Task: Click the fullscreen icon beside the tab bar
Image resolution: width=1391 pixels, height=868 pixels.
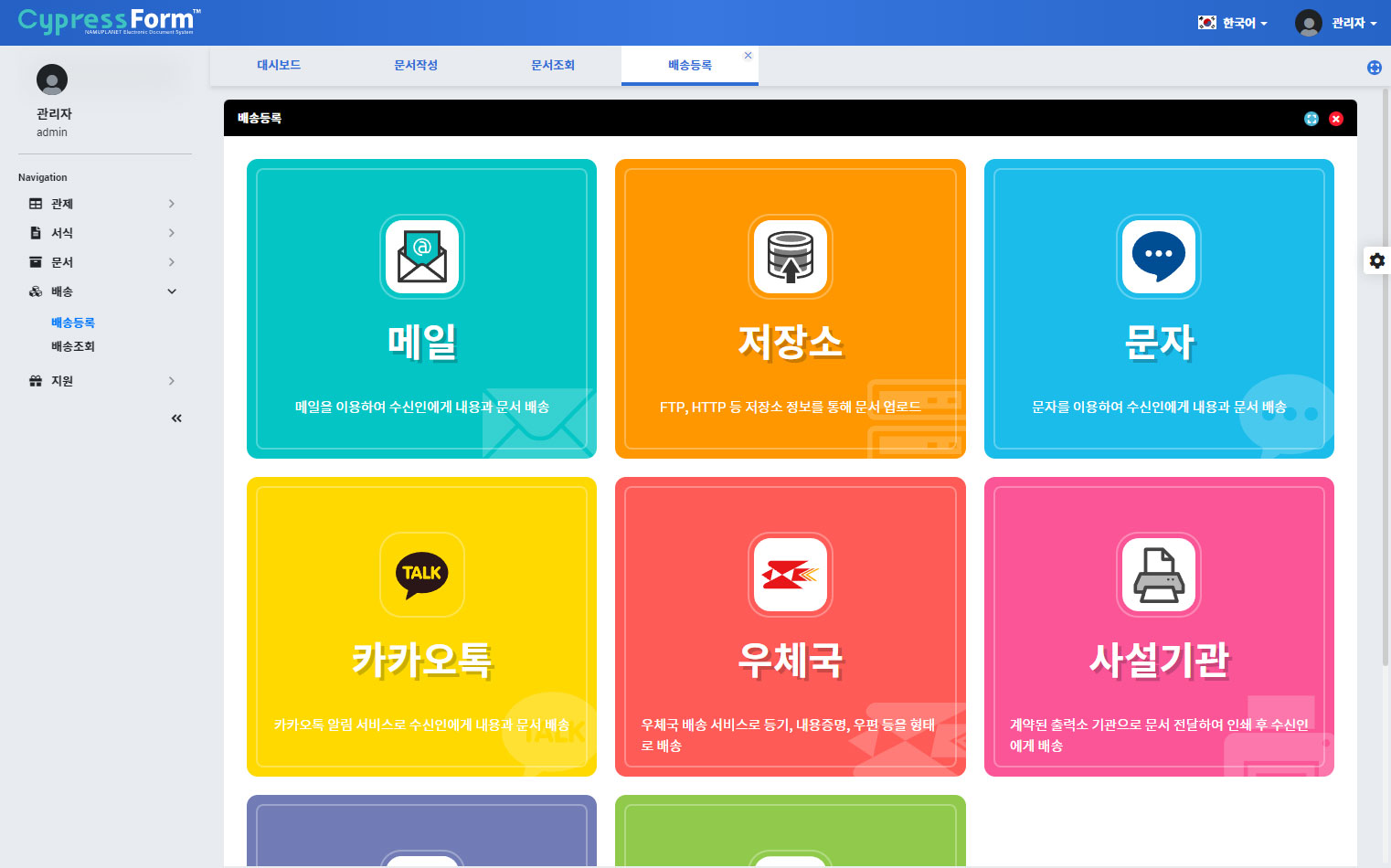Action: [1374, 68]
